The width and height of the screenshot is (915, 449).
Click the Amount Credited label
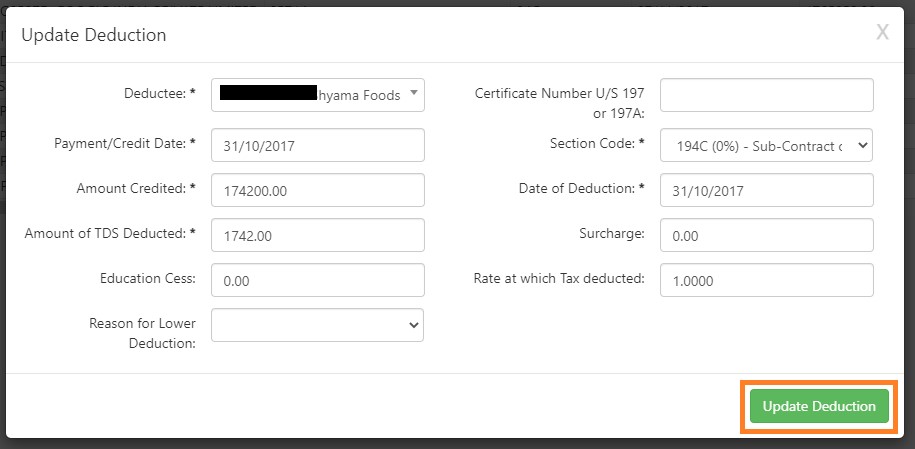136,189
